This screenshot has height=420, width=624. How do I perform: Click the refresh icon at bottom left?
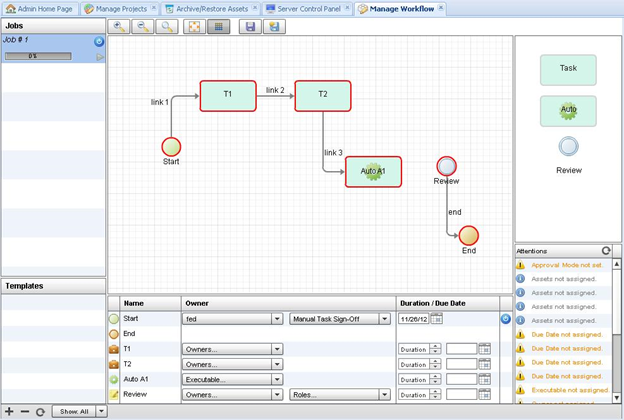click(40, 412)
